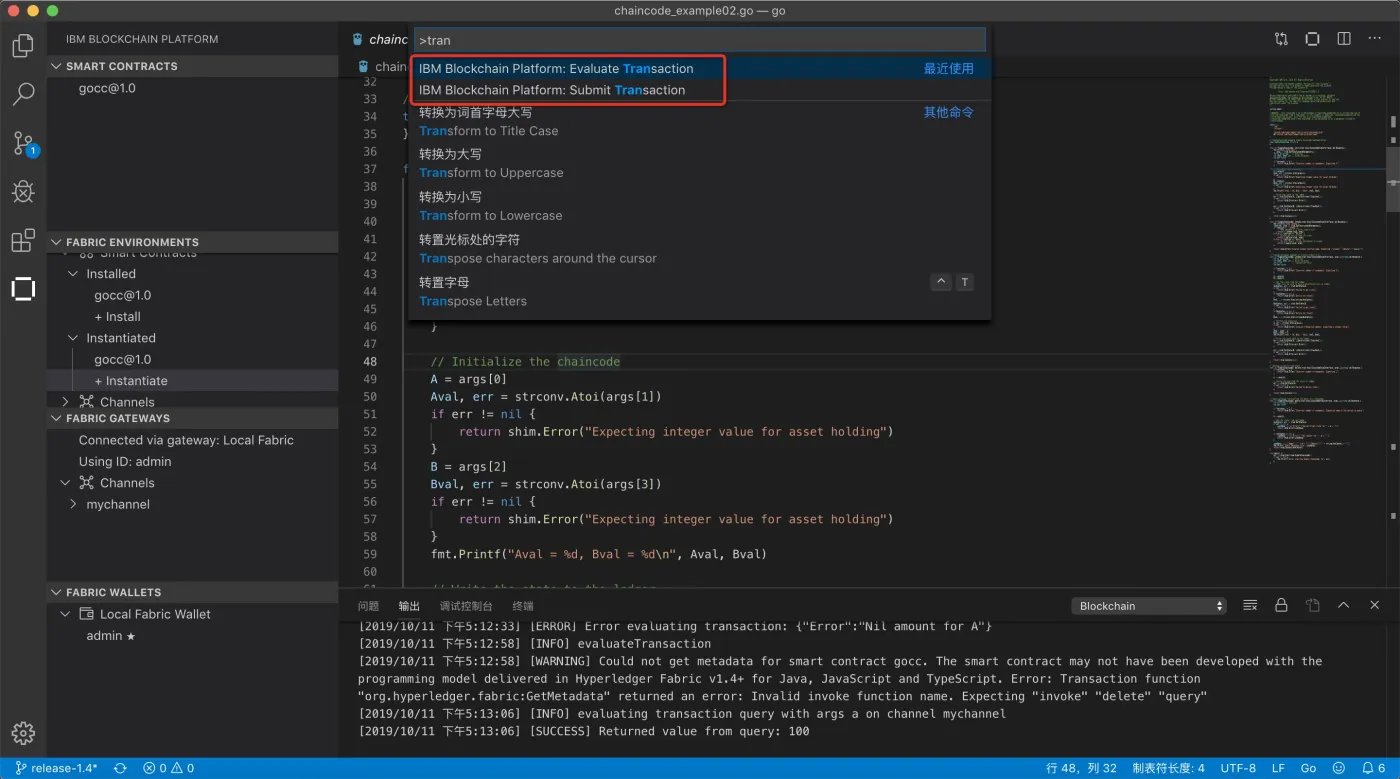The height and width of the screenshot is (779, 1400).
Task: Open the Blockchain output channel dropdown
Action: click(x=1149, y=606)
